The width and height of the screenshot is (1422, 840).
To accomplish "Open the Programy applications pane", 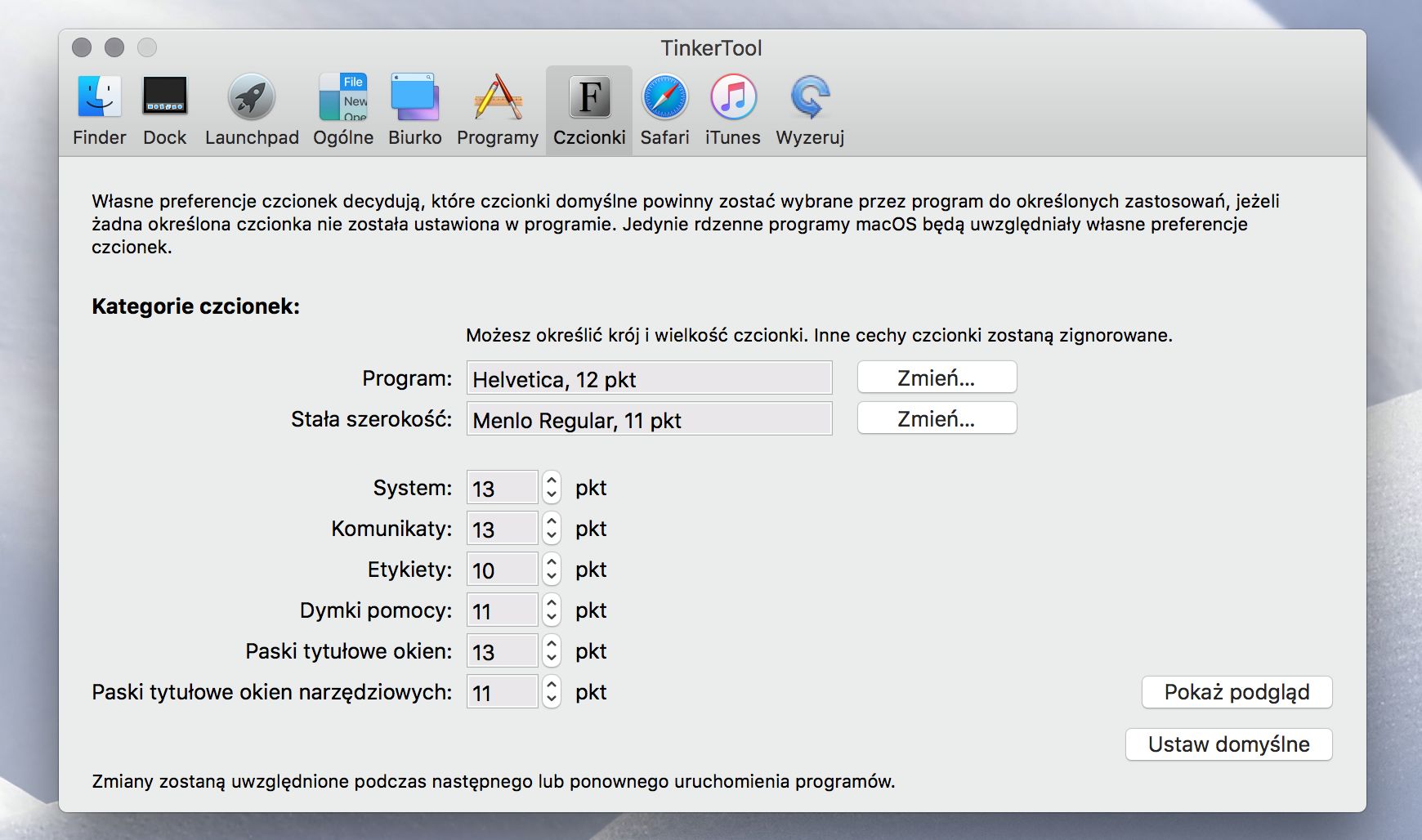I will 498,110.
